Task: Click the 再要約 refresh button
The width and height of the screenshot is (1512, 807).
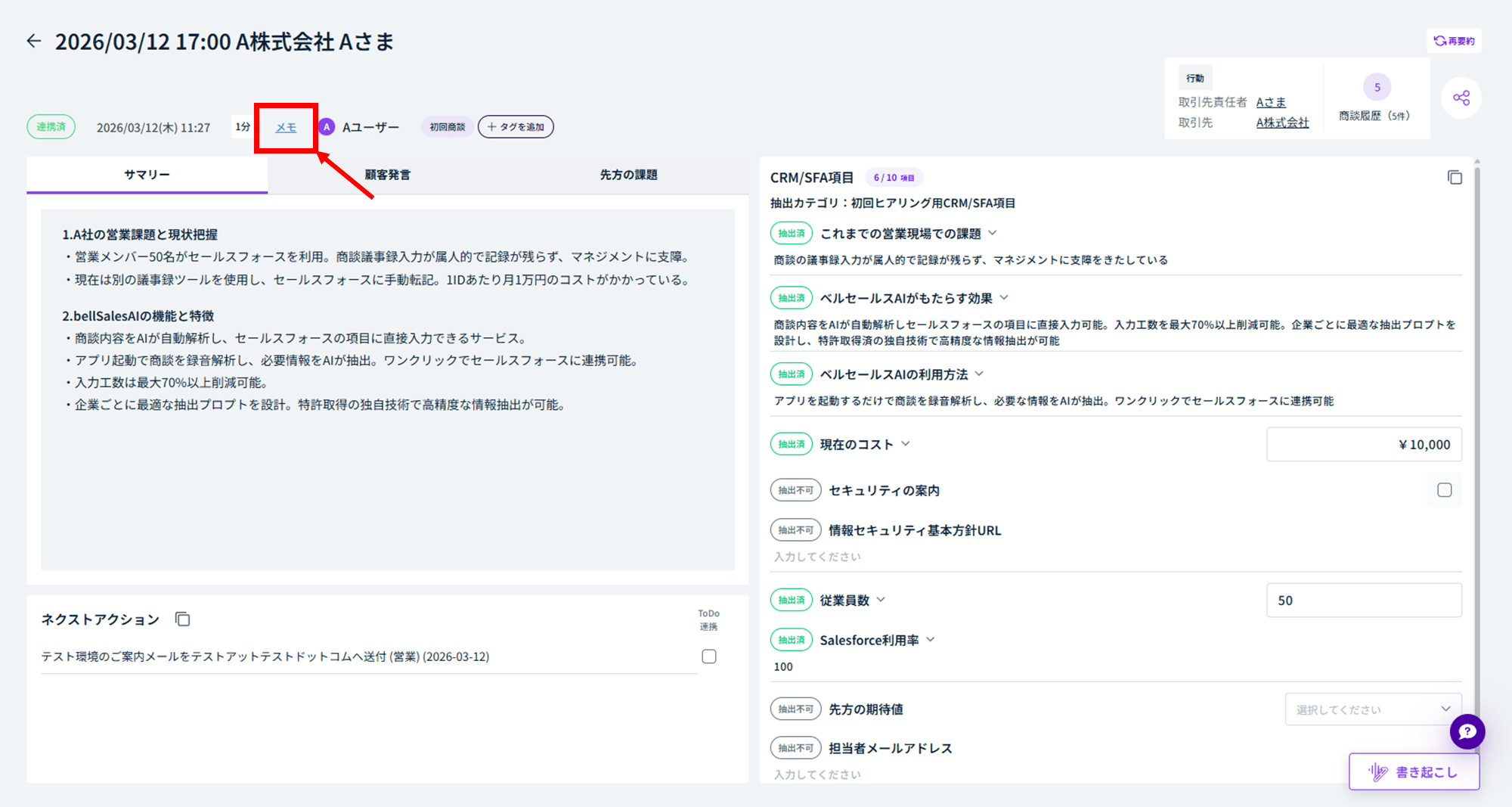Action: (1454, 41)
